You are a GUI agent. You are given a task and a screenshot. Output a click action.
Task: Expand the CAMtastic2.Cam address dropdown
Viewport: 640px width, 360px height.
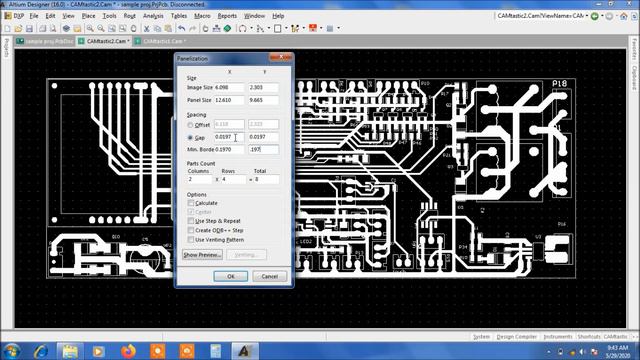pyautogui.click(x=587, y=16)
